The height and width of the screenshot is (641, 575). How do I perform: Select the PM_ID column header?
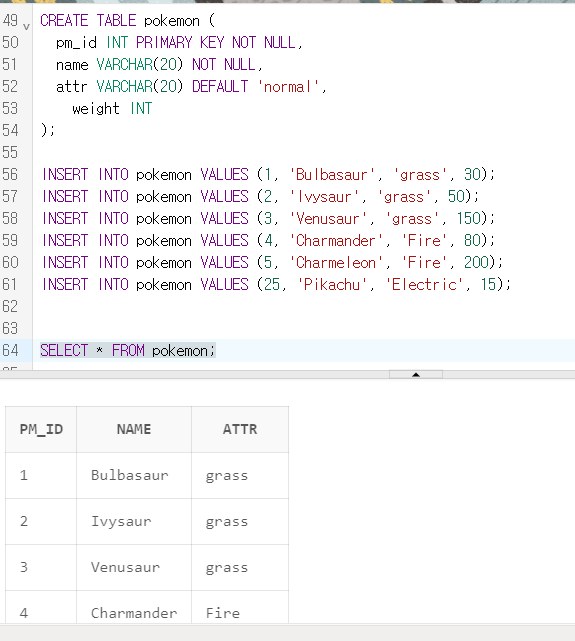tap(41, 429)
